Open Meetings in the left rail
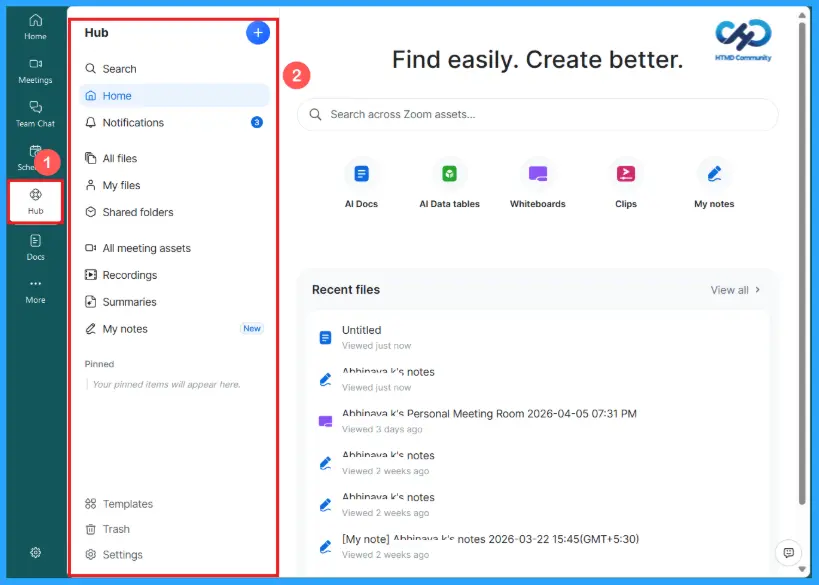The image size is (819, 585). click(x=35, y=71)
